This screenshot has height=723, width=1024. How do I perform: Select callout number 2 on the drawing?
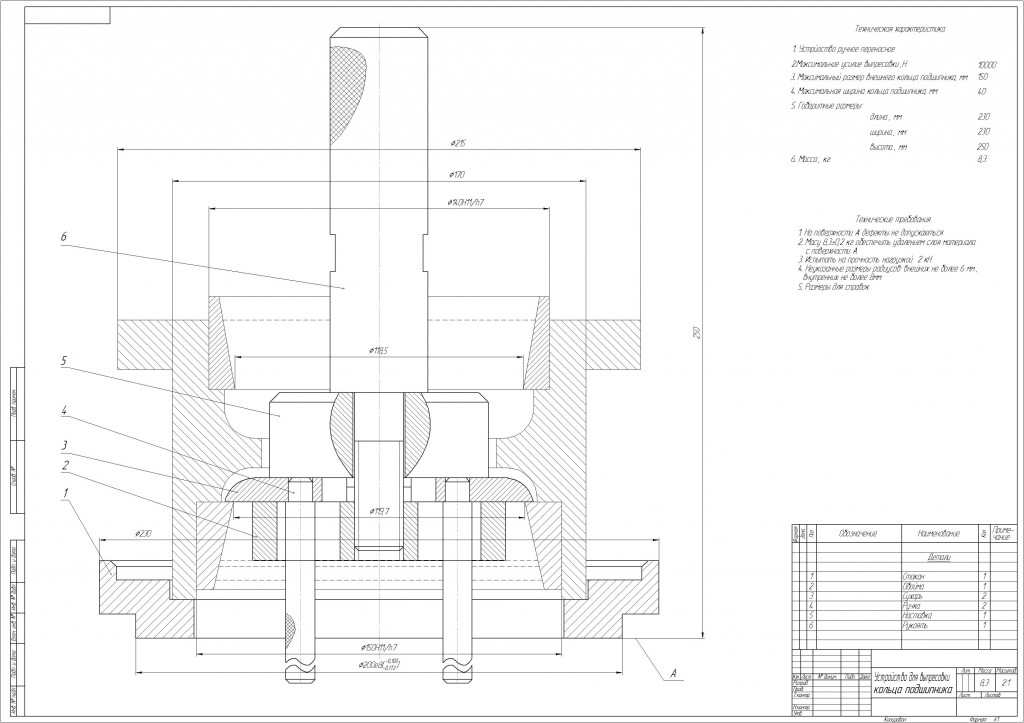coord(65,465)
